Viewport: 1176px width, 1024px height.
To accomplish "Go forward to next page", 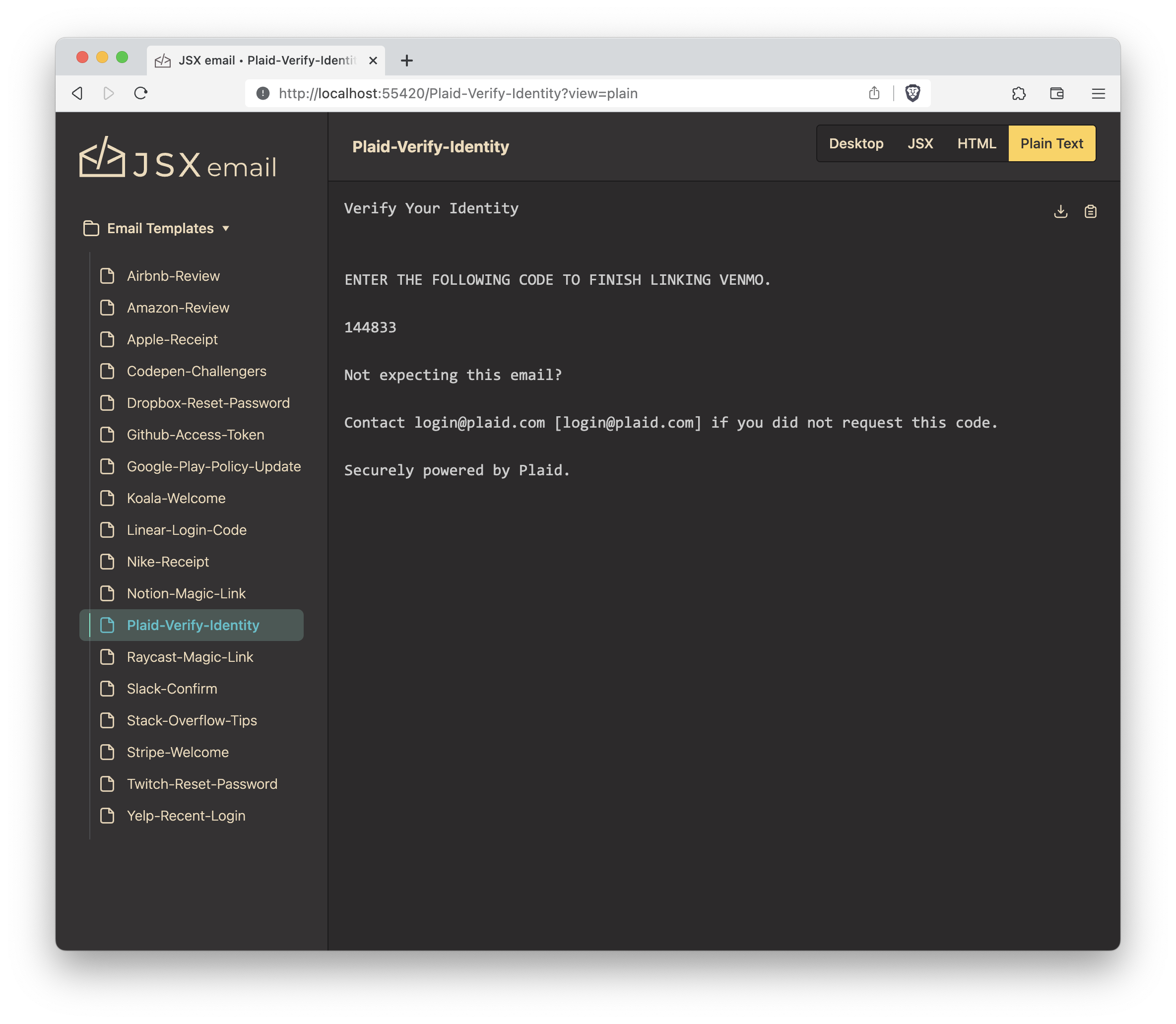I will [x=109, y=93].
